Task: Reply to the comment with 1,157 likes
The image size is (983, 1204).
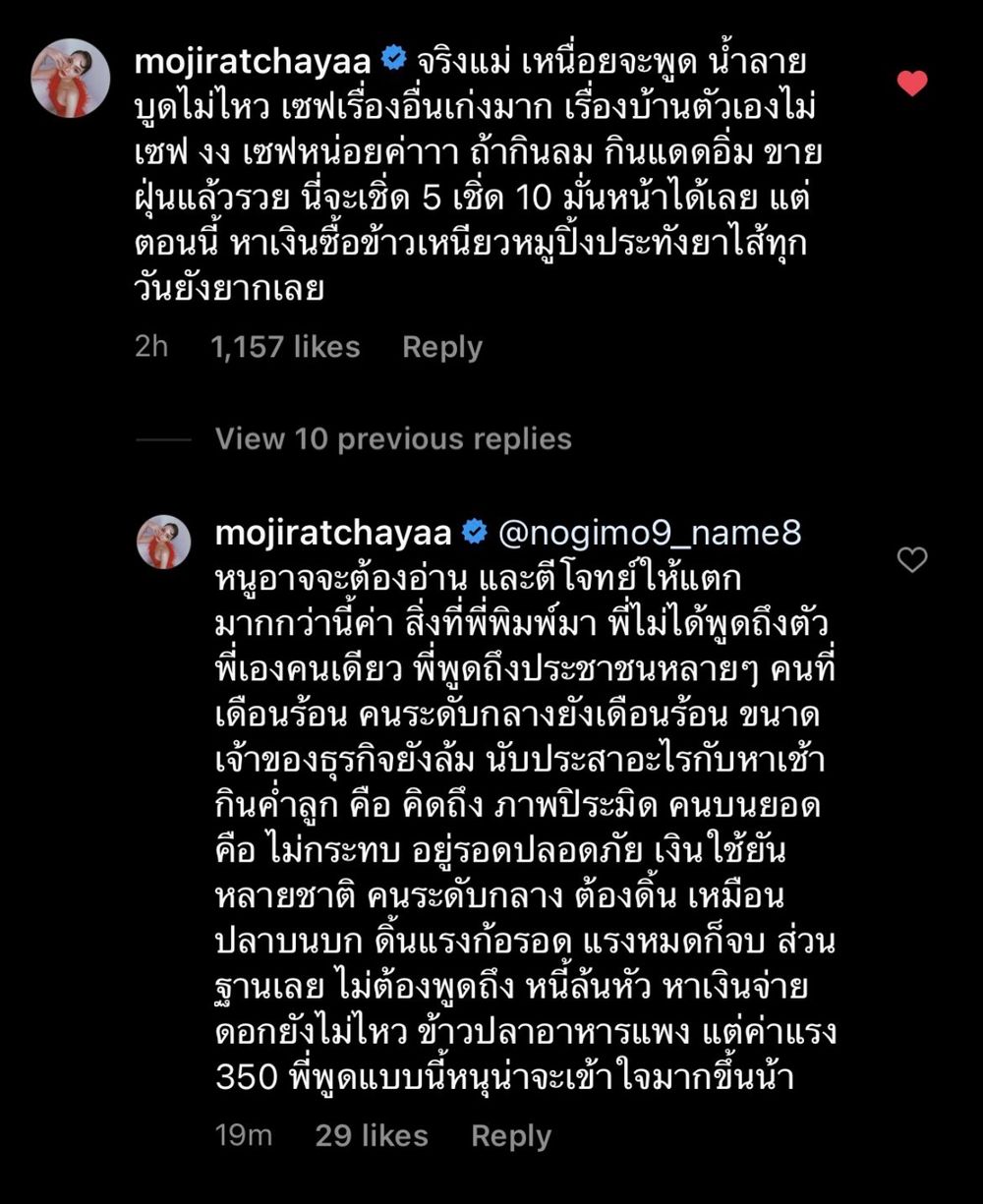Action: coord(442,347)
